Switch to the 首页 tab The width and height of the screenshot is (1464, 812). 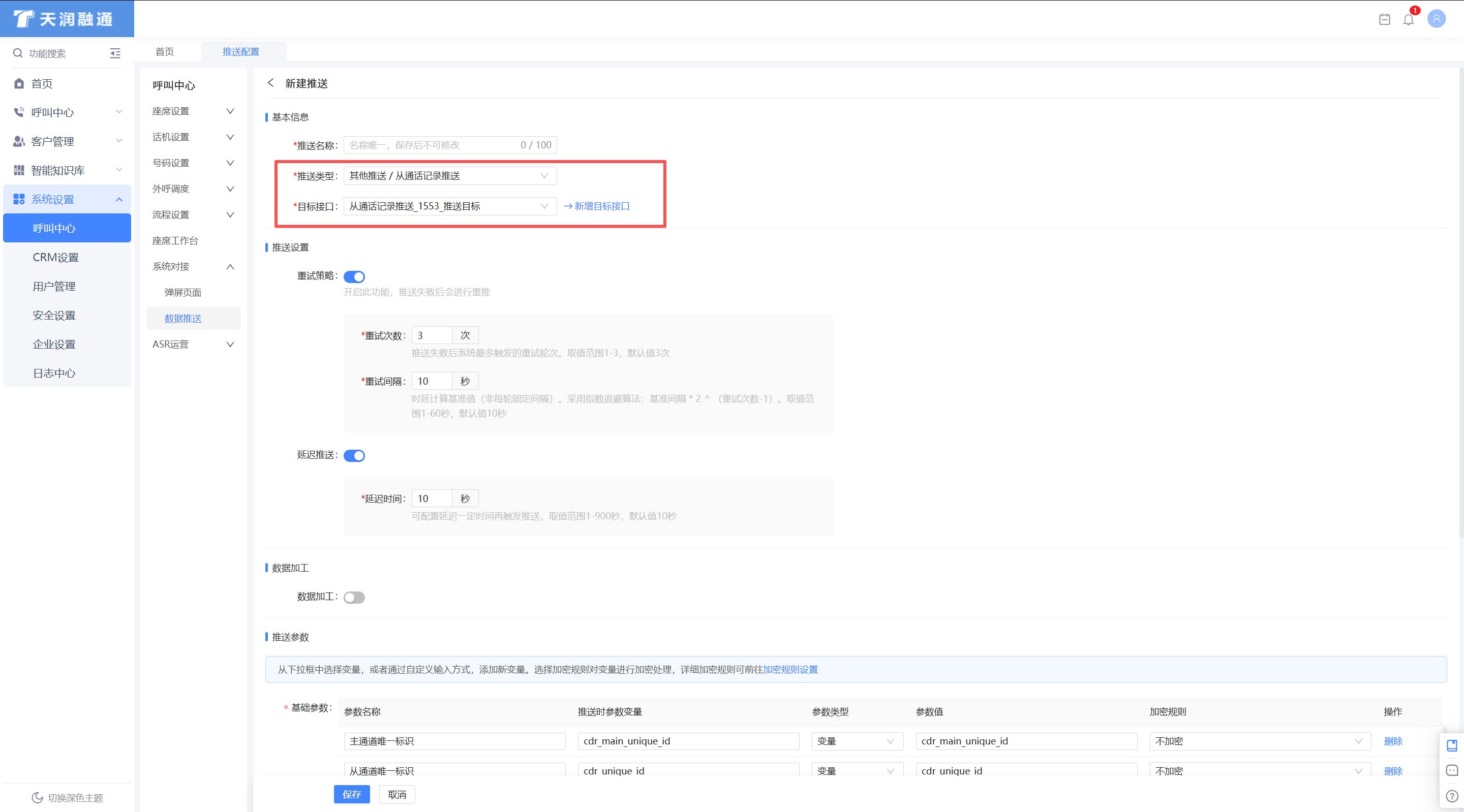[165, 52]
